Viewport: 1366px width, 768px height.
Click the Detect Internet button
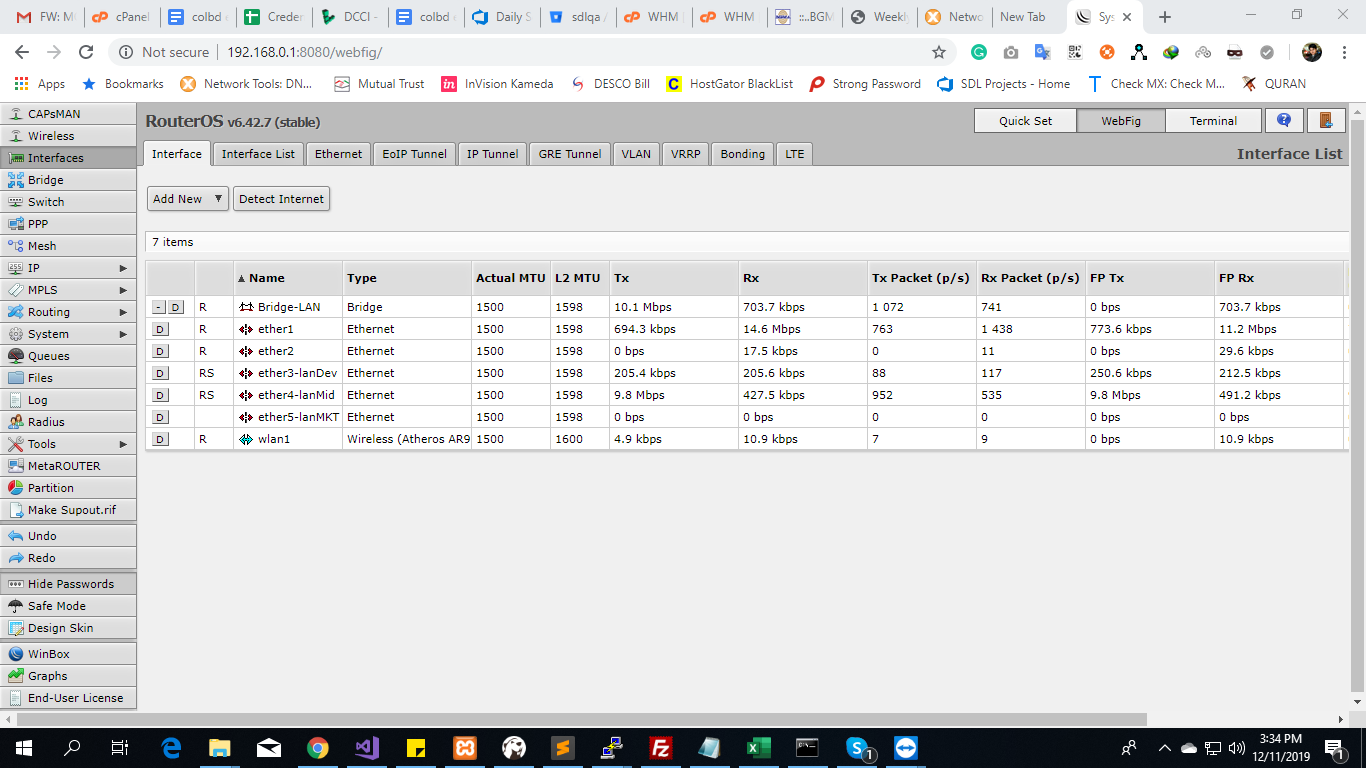coord(281,199)
